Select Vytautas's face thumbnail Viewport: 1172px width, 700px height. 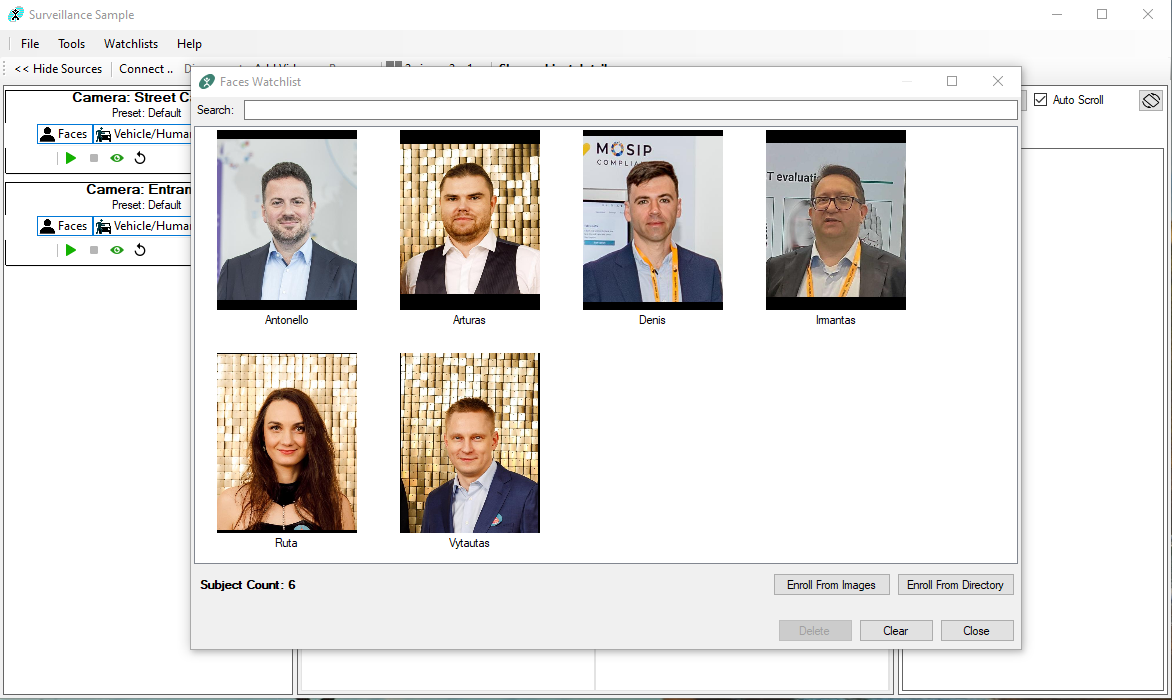coord(469,443)
